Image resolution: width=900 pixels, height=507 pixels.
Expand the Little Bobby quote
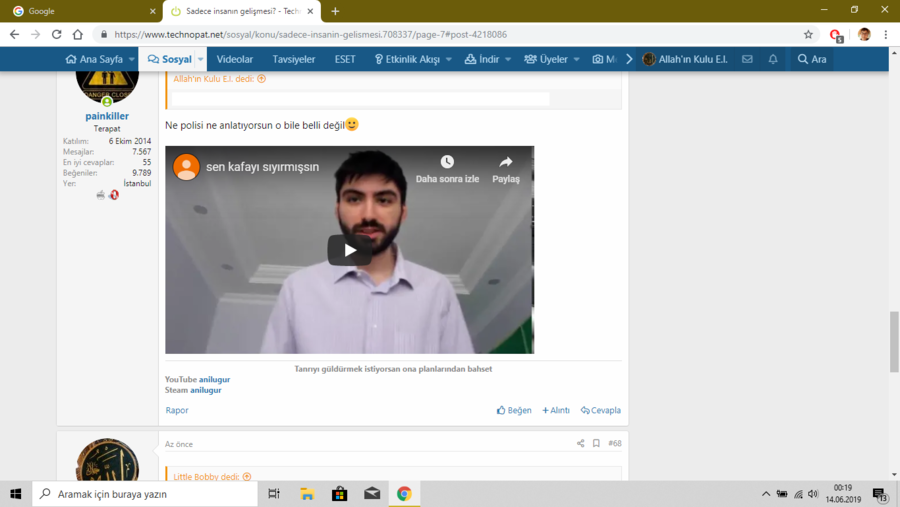pyautogui.click(x=247, y=477)
